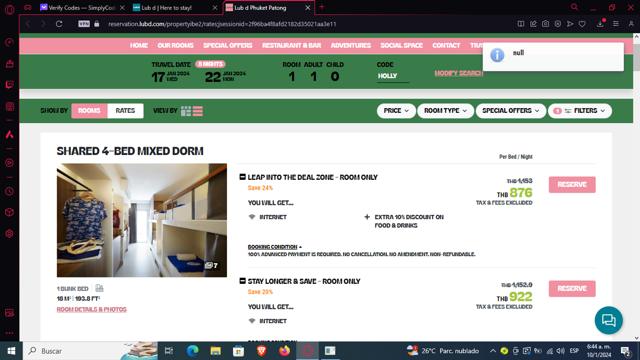Open the Price dropdown filter
640x360 pixels.
click(x=396, y=111)
